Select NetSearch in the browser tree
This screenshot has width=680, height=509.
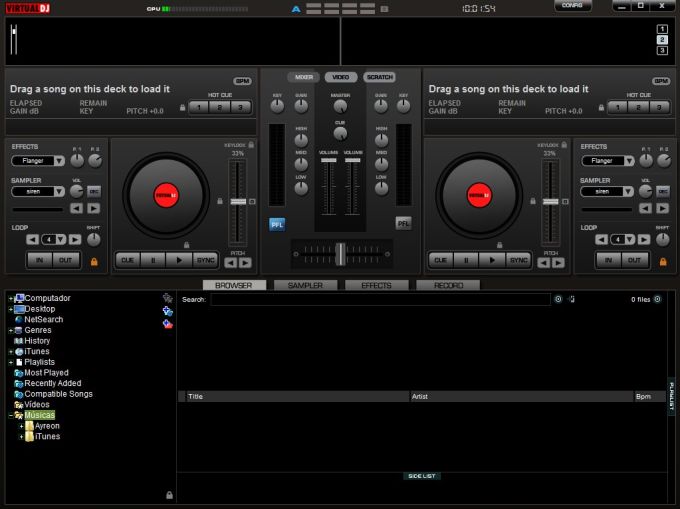click(43, 320)
